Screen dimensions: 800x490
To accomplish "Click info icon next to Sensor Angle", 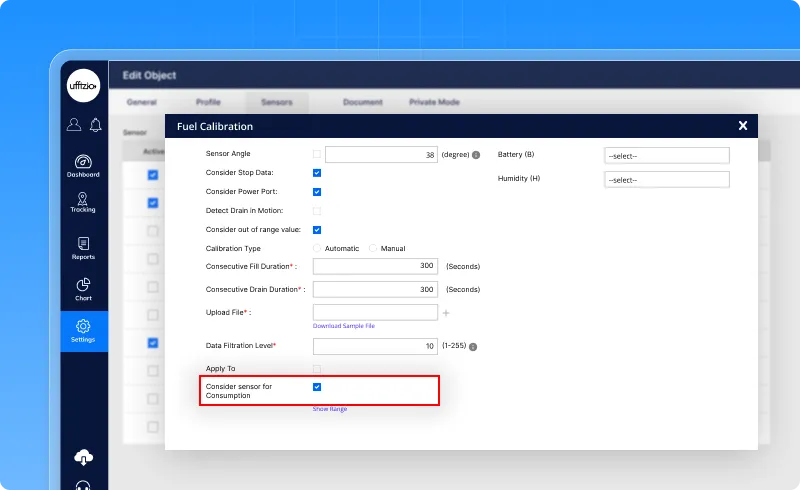I will pyautogui.click(x=476, y=155).
